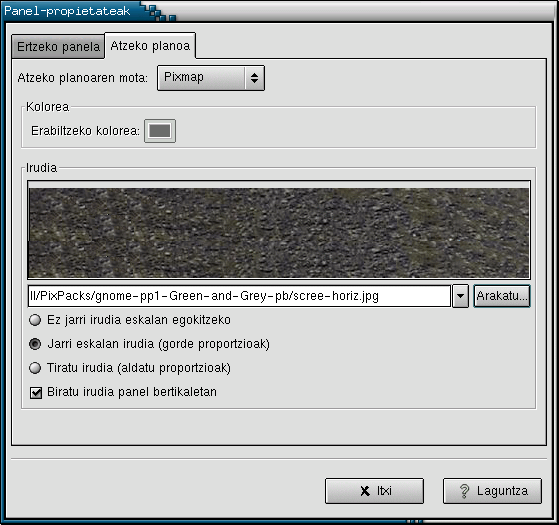Viewport: 559px width, 525px height.
Task: Click the scree texture image preview
Action: (279, 233)
